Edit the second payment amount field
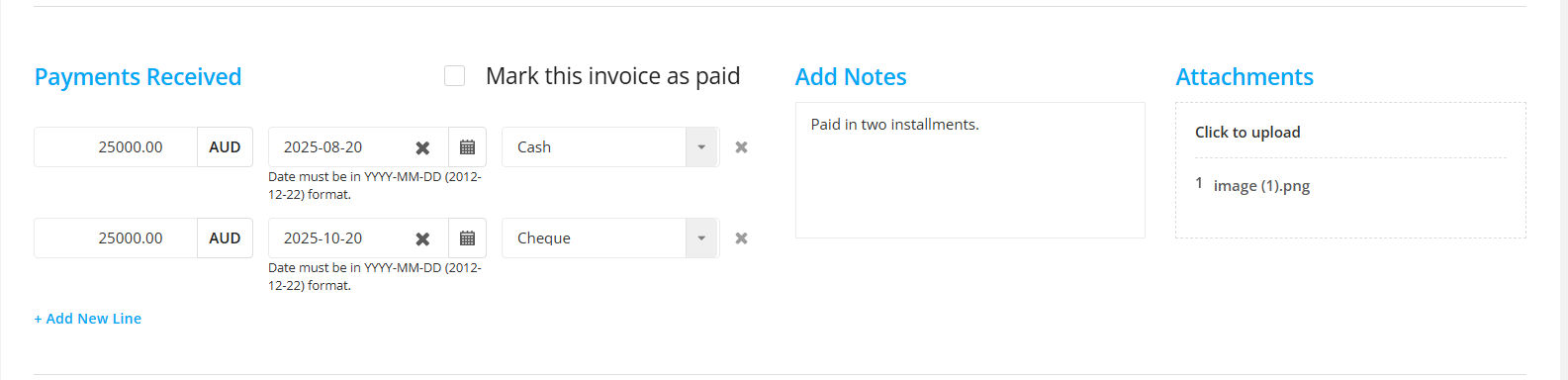1568x380 pixels. pyautogui.click(x=116, y=238)
